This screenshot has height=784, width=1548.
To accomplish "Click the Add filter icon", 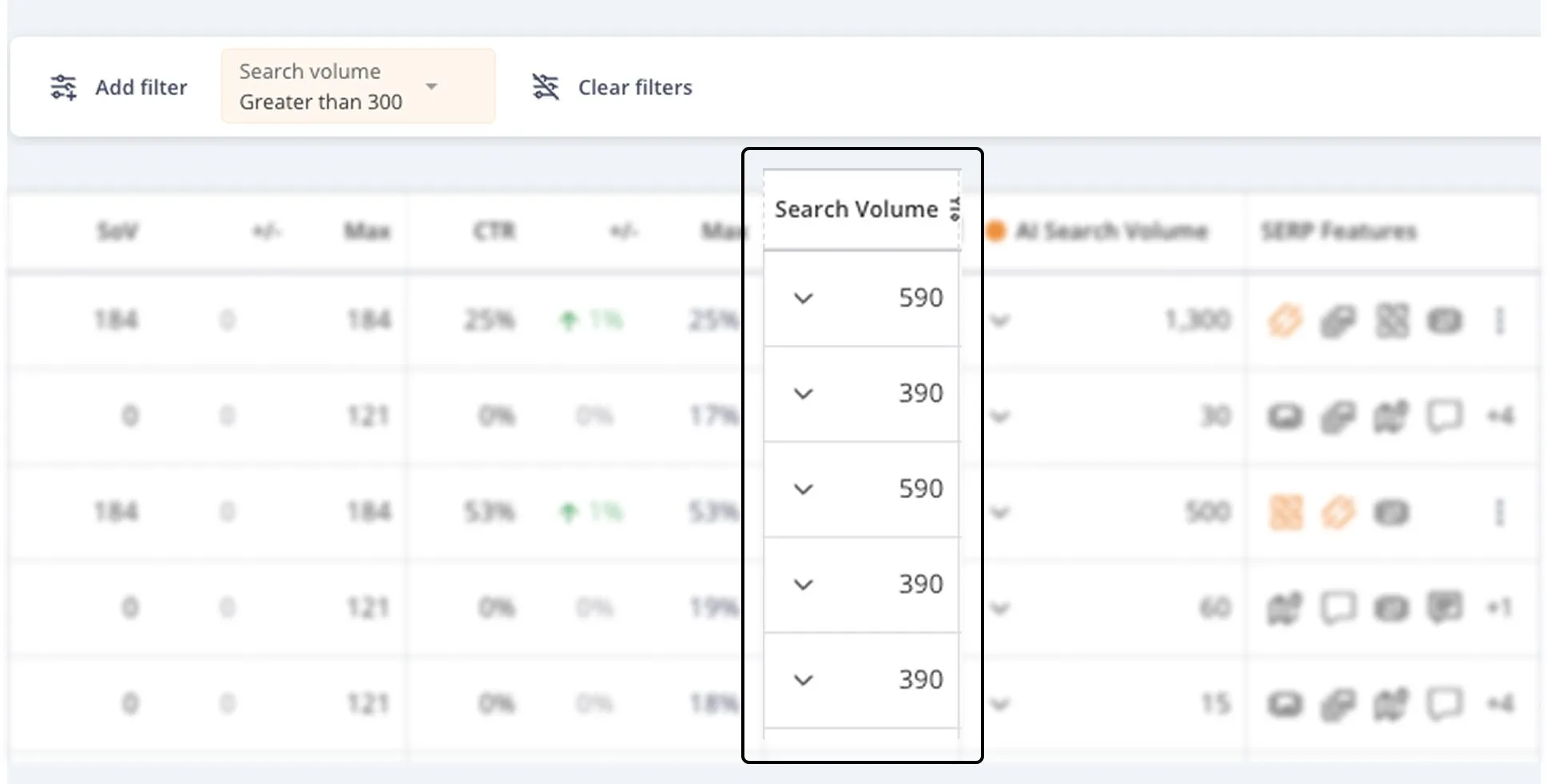I will coord(65,87).
